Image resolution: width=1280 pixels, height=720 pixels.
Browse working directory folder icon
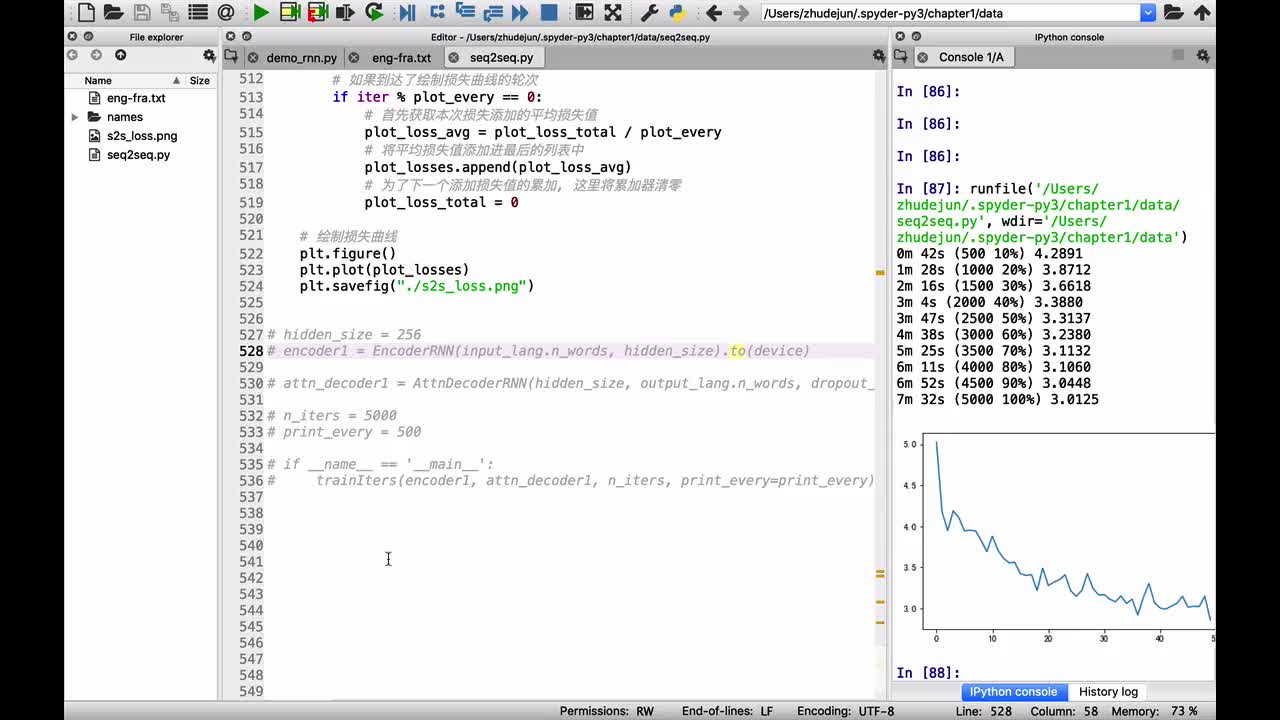pyautogui.click(x=1174, y=13)
